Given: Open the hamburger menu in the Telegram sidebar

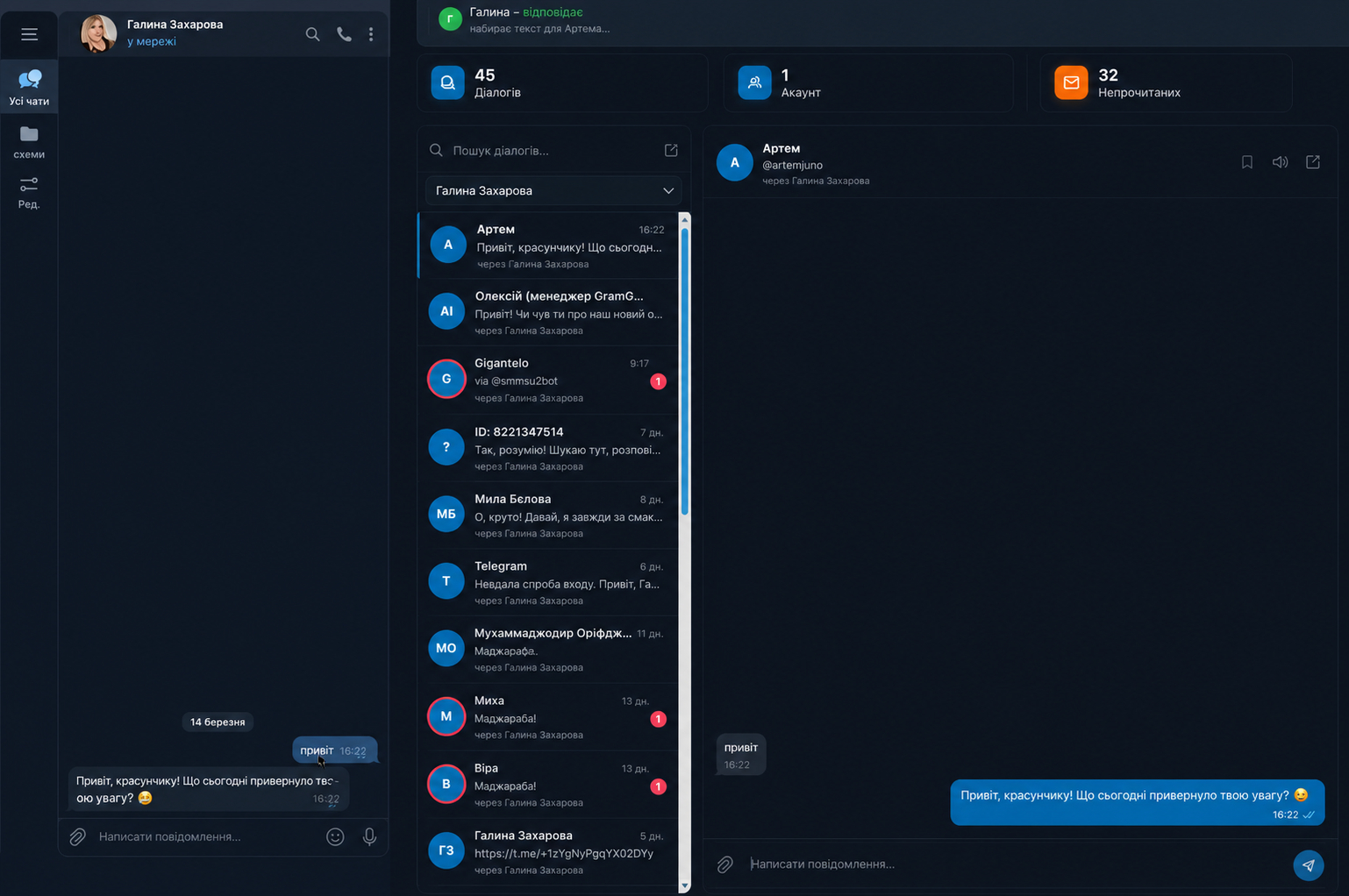Looking at the screenshot, I should (29, 34).
